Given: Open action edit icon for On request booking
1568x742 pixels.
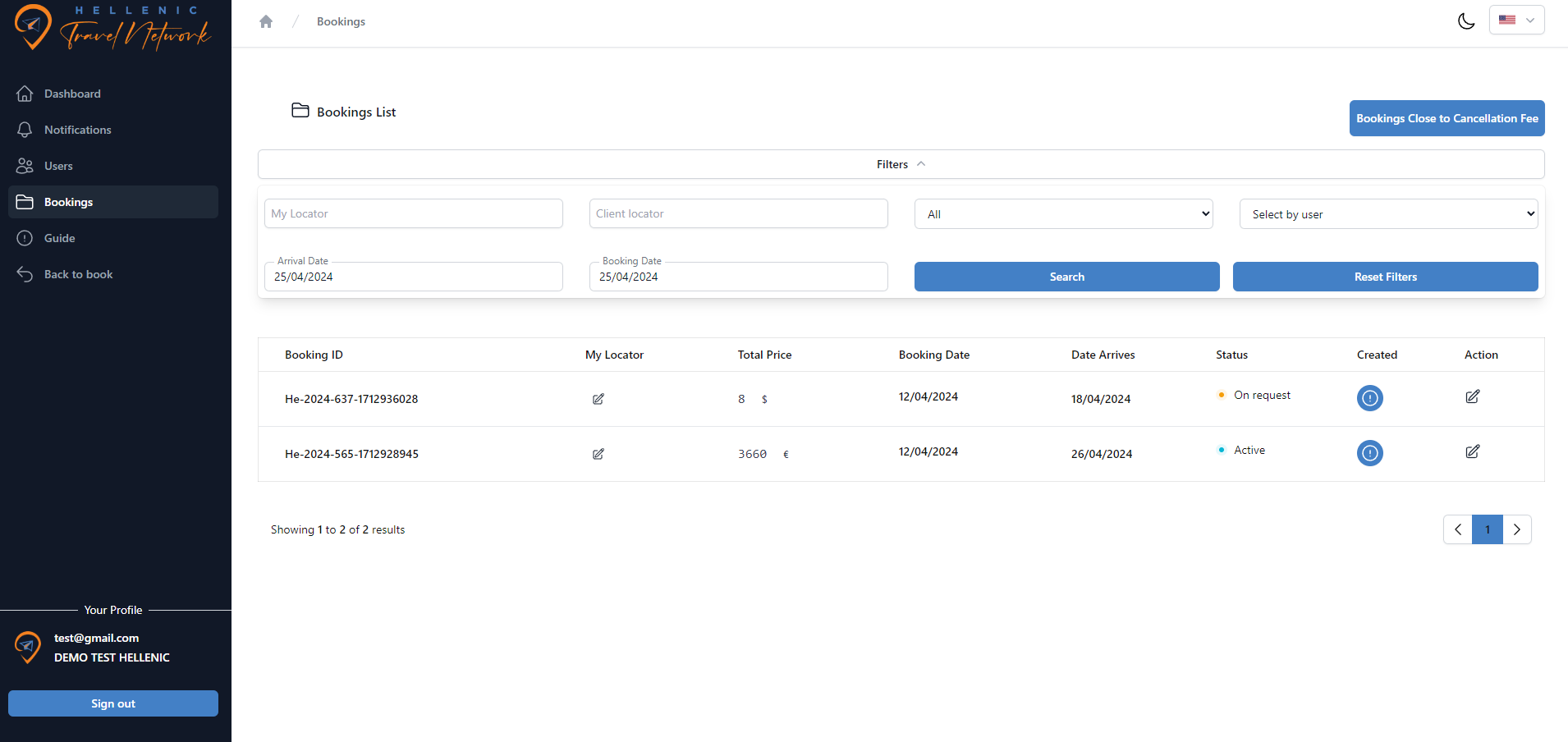Looking at the screenshot, I should [1472, 396].
